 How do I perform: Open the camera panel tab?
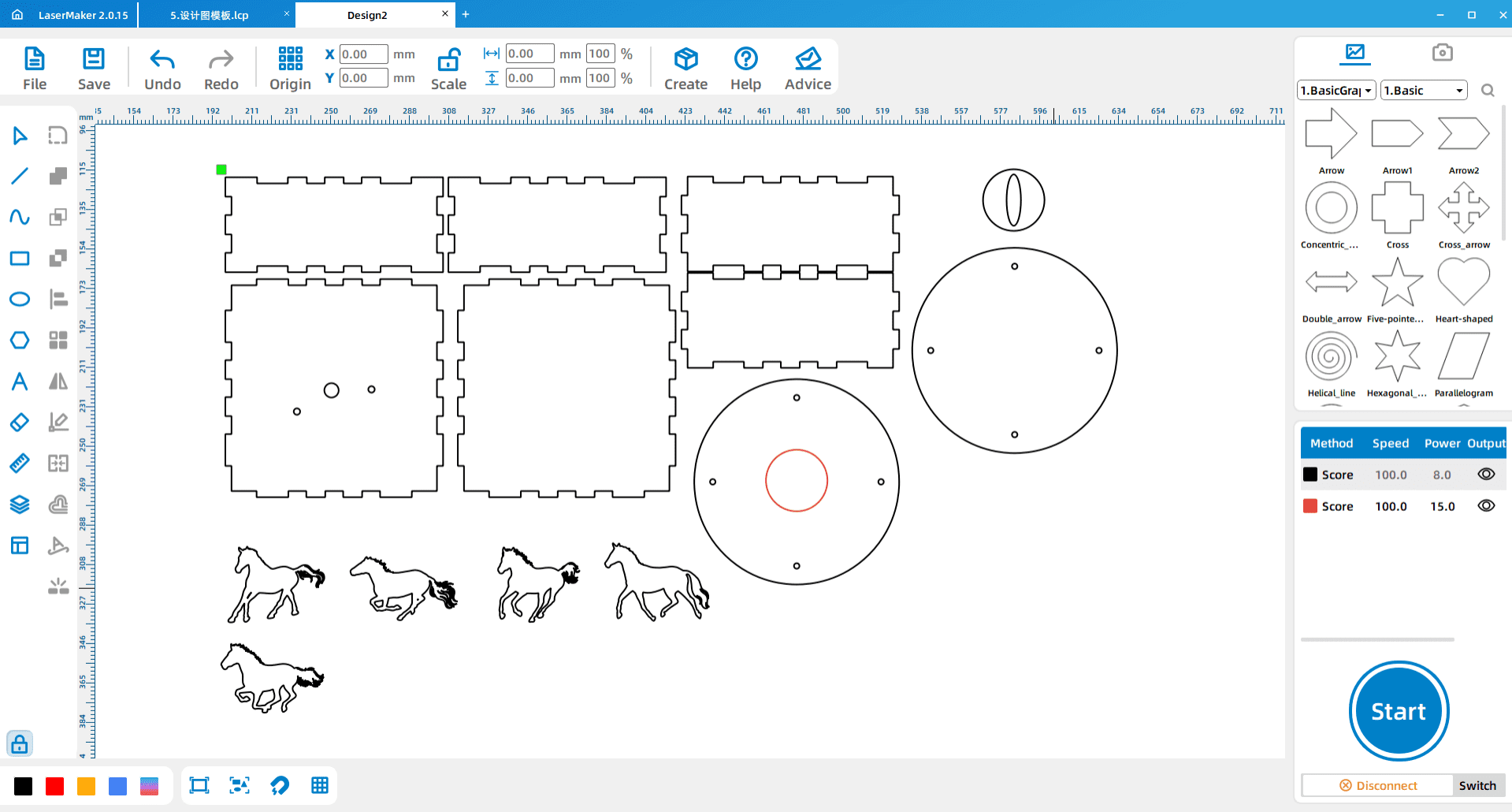(x=1443, y=53)
